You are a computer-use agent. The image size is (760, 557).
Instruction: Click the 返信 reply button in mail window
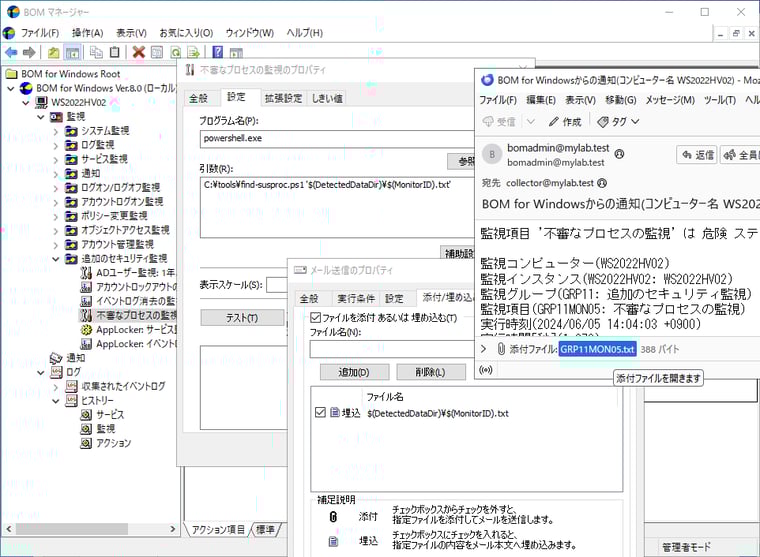[x=697, y=155]
